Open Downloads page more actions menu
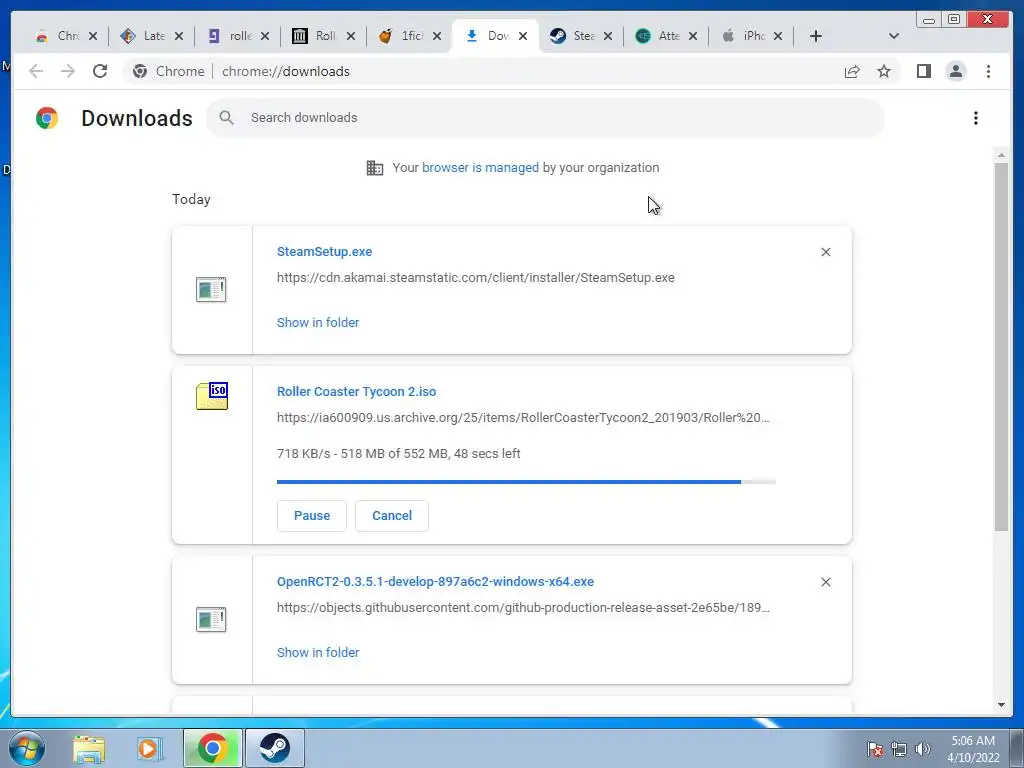Screen dimensions: 1024x768 (x=976, y=118)
